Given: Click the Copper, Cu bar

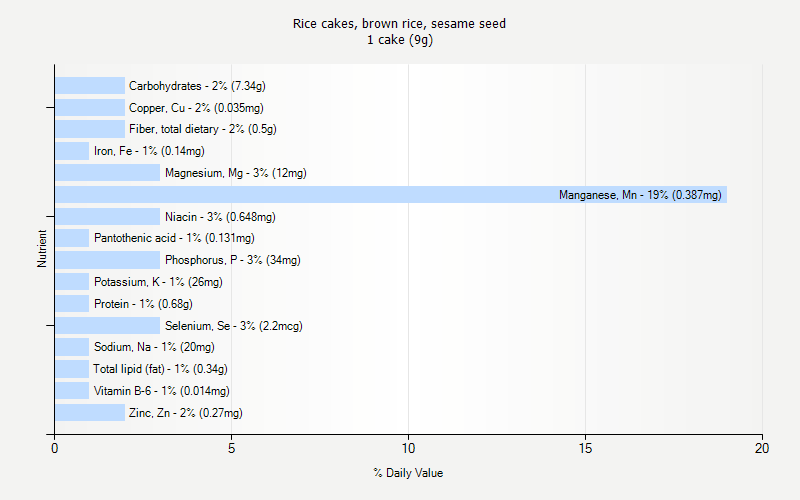Looking at the screenshot, I should click(x=90, y=108).
